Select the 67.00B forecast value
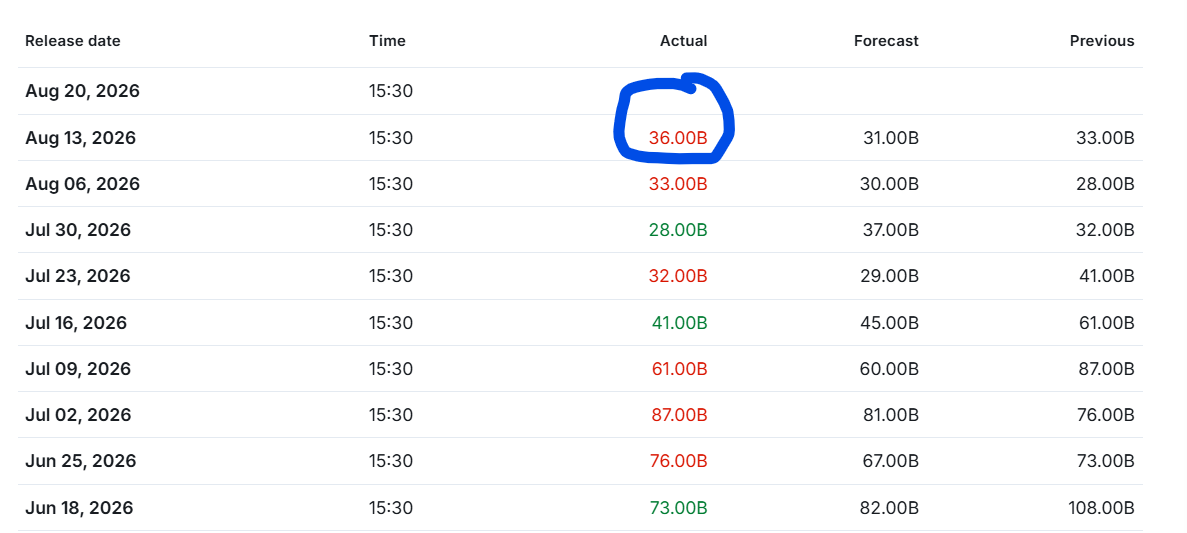This screenshot has width=1187, height=533. [891, 461]
